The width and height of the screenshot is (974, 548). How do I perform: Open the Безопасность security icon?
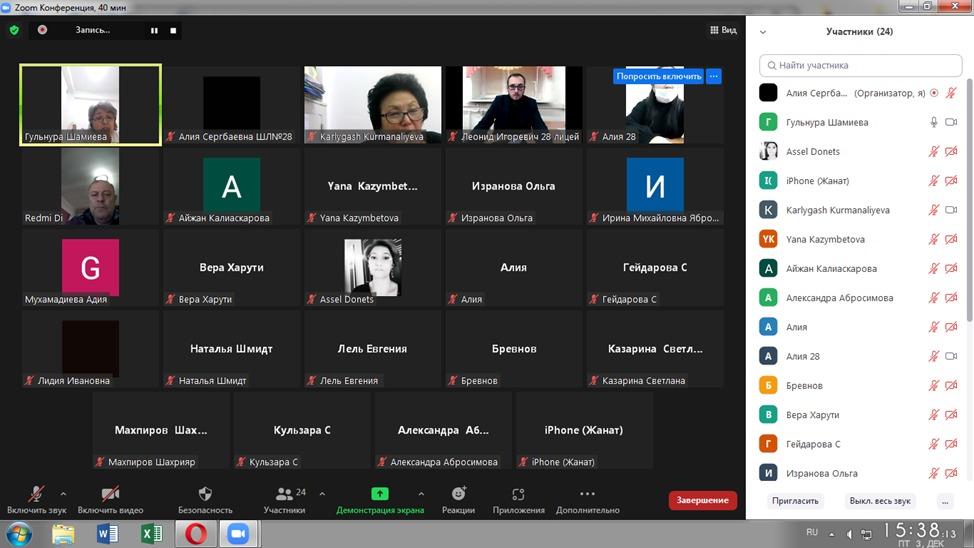[205, 494]
